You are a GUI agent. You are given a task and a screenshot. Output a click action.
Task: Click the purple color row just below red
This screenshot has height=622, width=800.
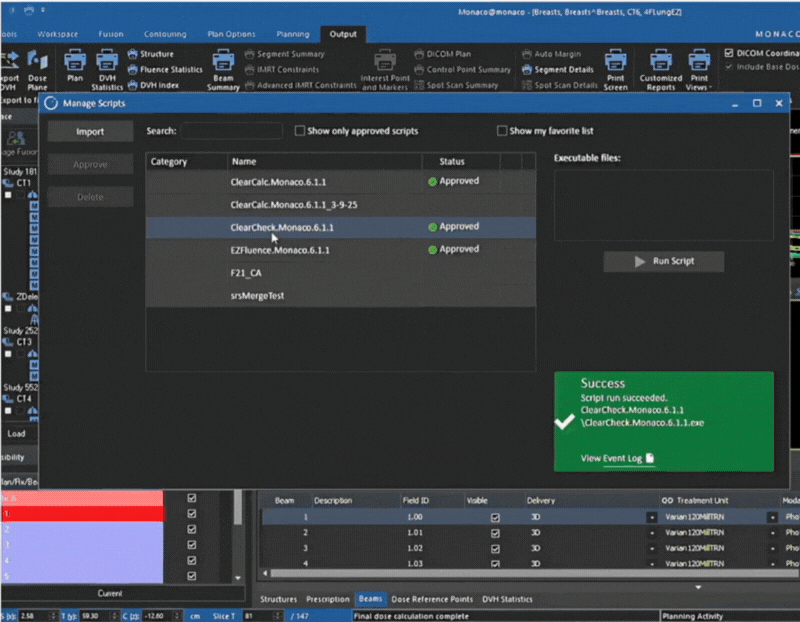coord(83,530)
